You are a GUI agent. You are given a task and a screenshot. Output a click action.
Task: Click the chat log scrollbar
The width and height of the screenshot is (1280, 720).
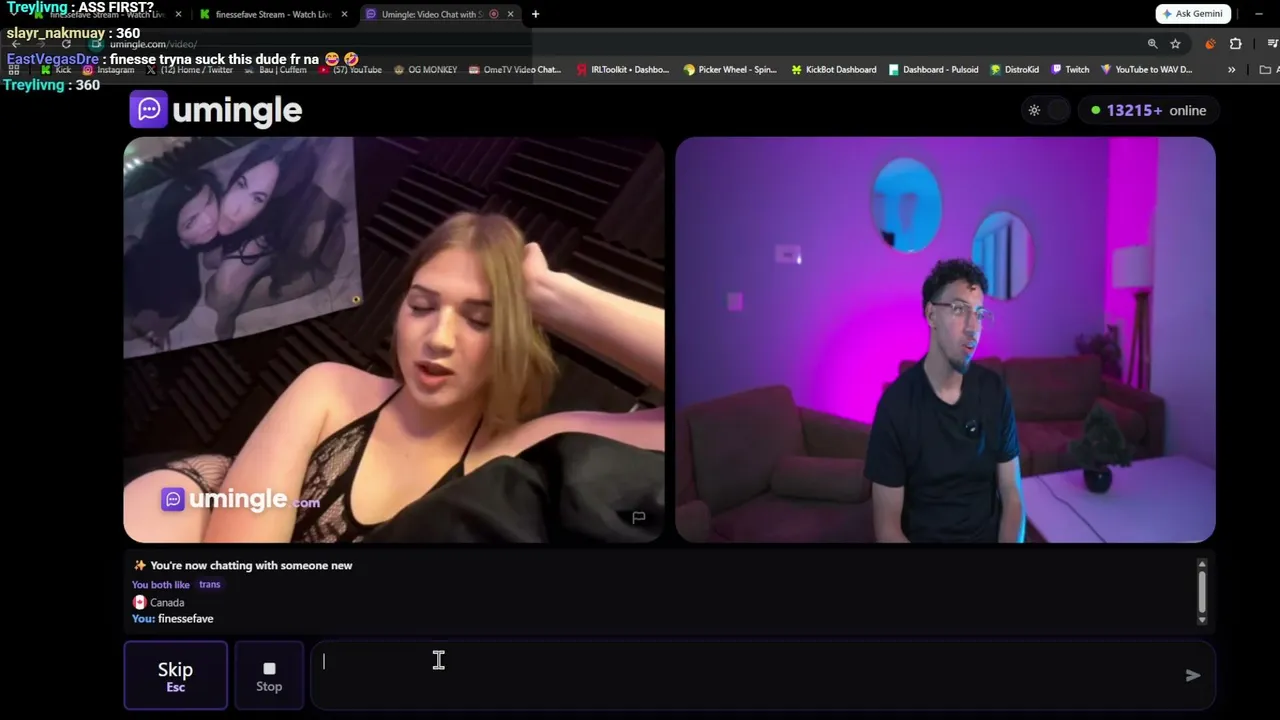(1201, 590)
